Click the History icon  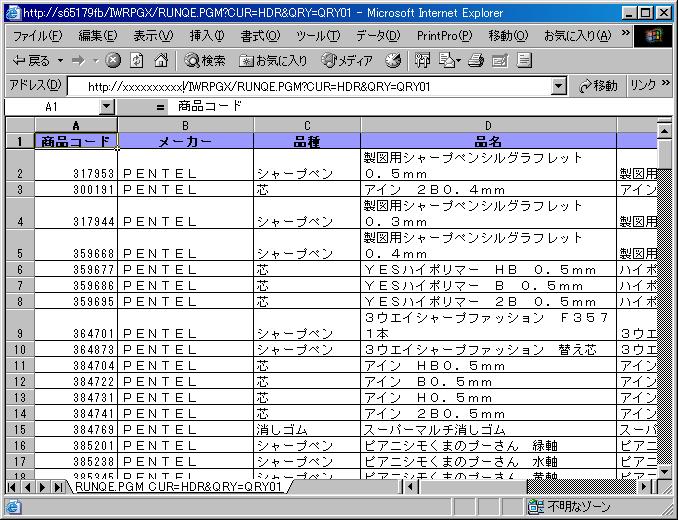point(393,61)
